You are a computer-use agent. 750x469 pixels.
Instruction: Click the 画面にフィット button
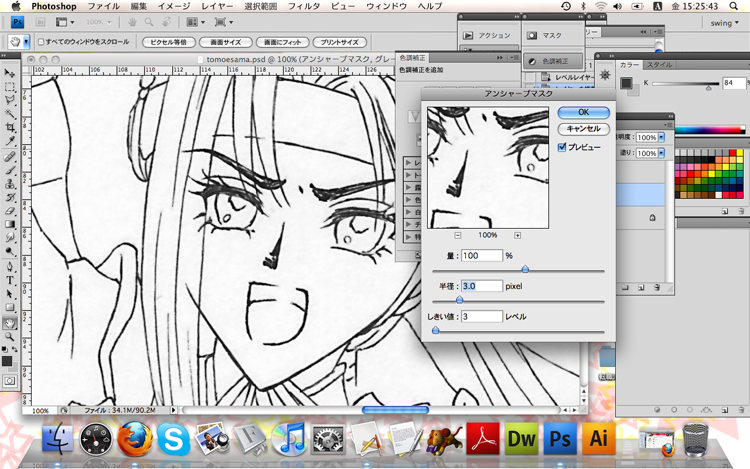(x=282, y=42)
